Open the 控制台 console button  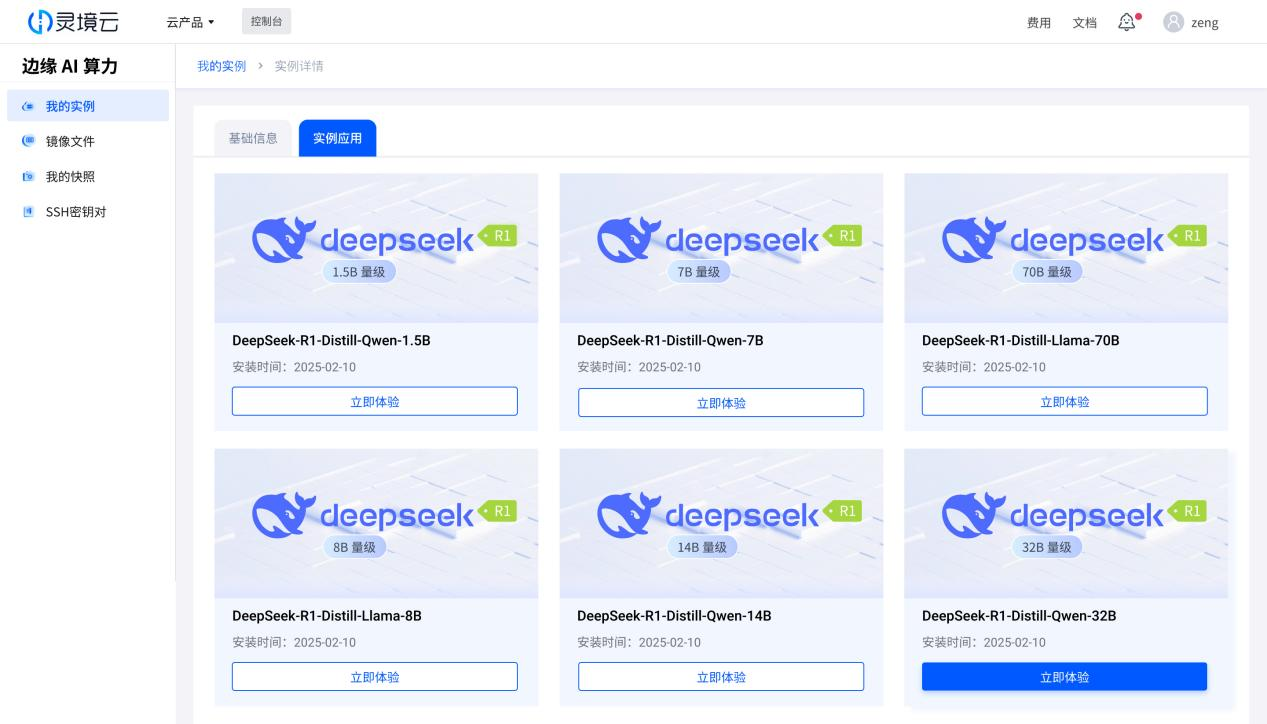266,22
